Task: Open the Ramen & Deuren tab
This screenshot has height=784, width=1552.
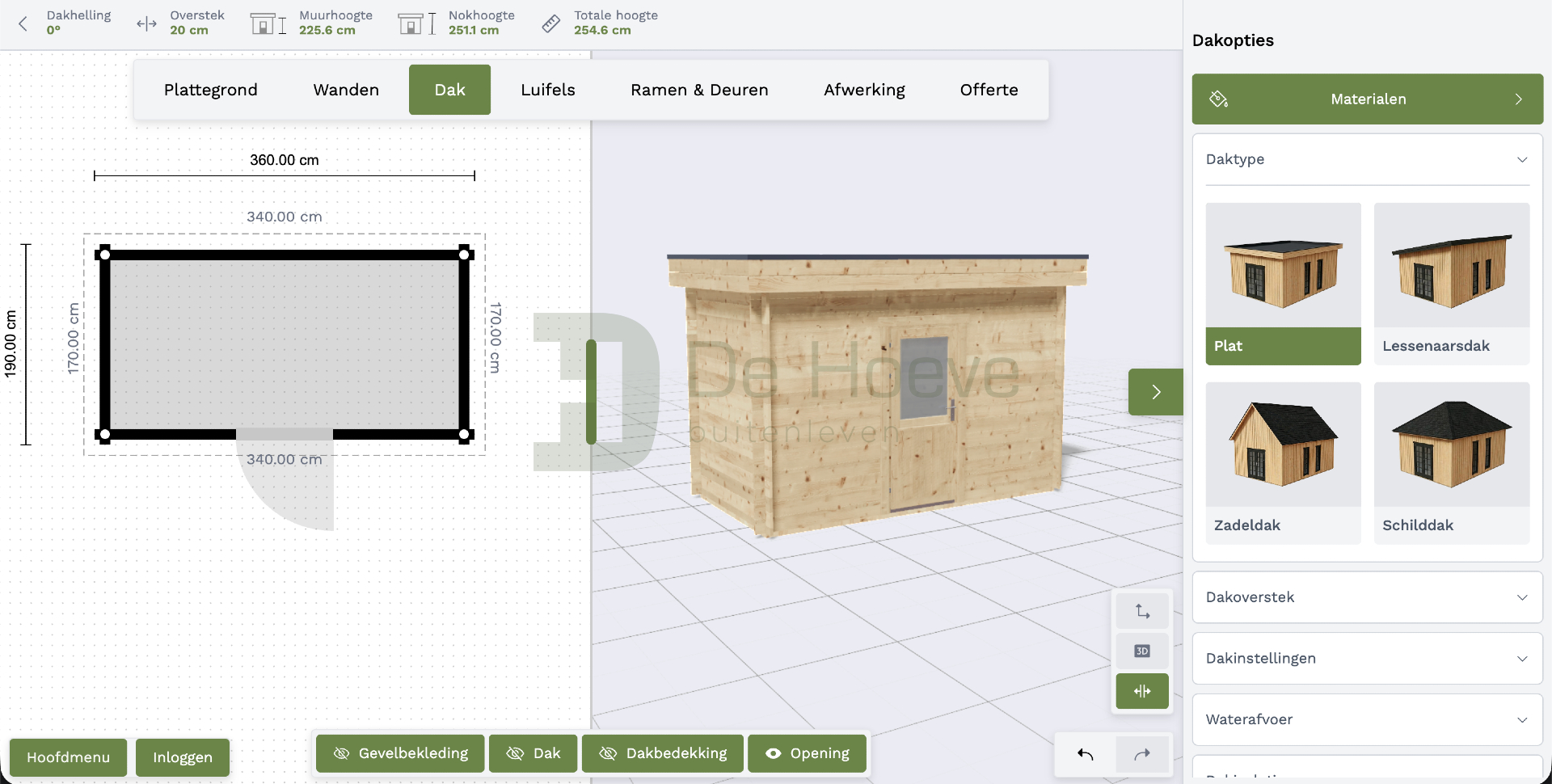Action: (699, 90)
